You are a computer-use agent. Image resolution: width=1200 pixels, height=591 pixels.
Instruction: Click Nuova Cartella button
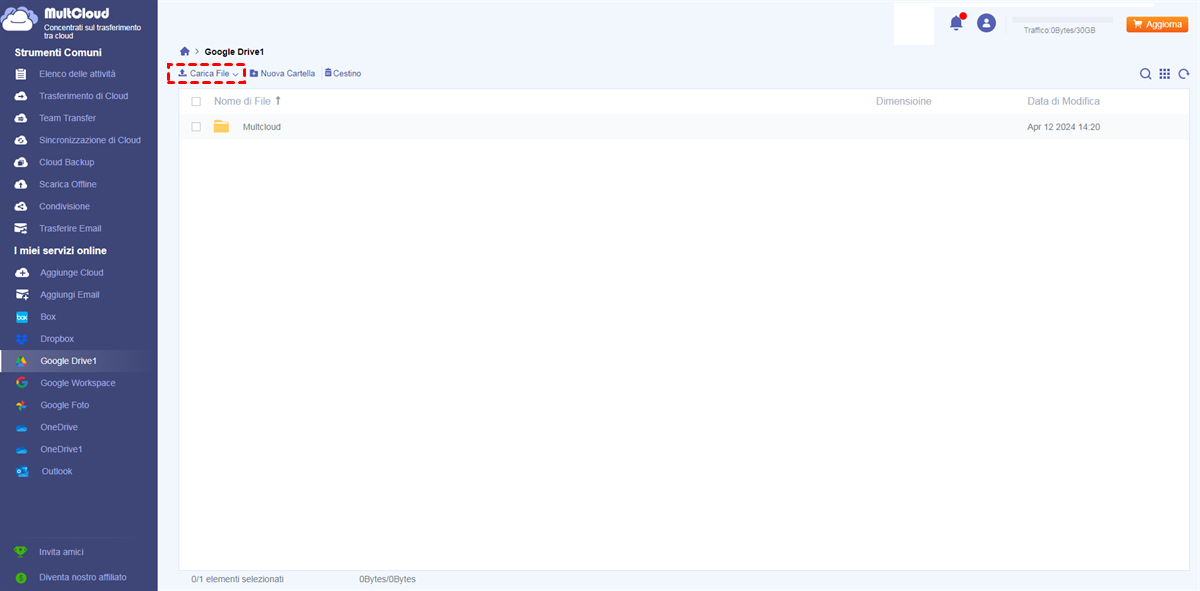(x=282, y=74)
